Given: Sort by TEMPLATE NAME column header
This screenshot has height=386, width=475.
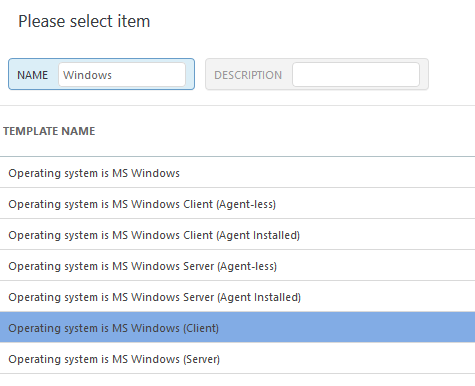Looking at the screenshot, I should coord(49,131).
